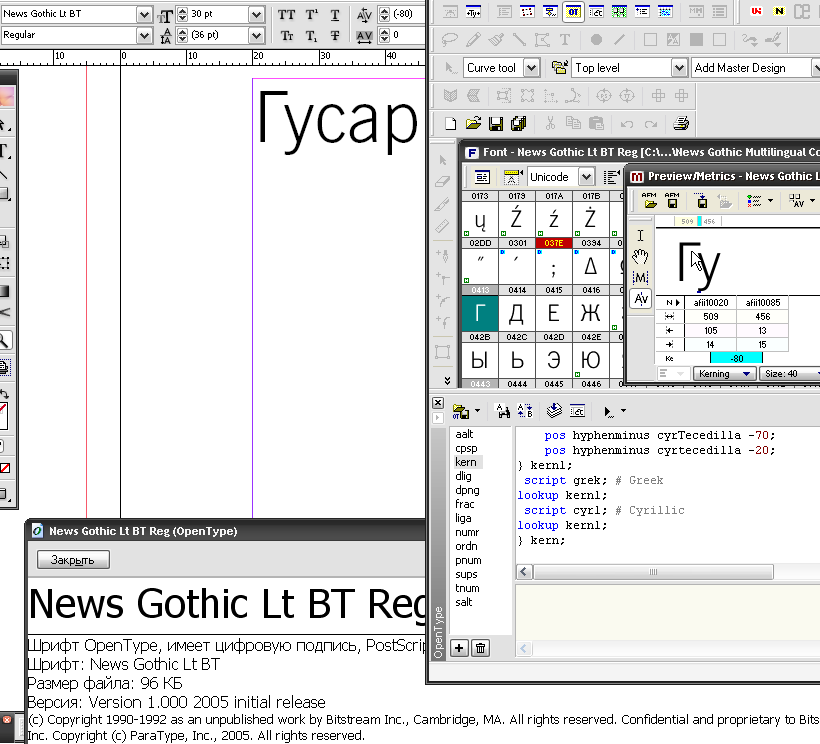Add a new OpenType feature with plus button

(459, 648)
